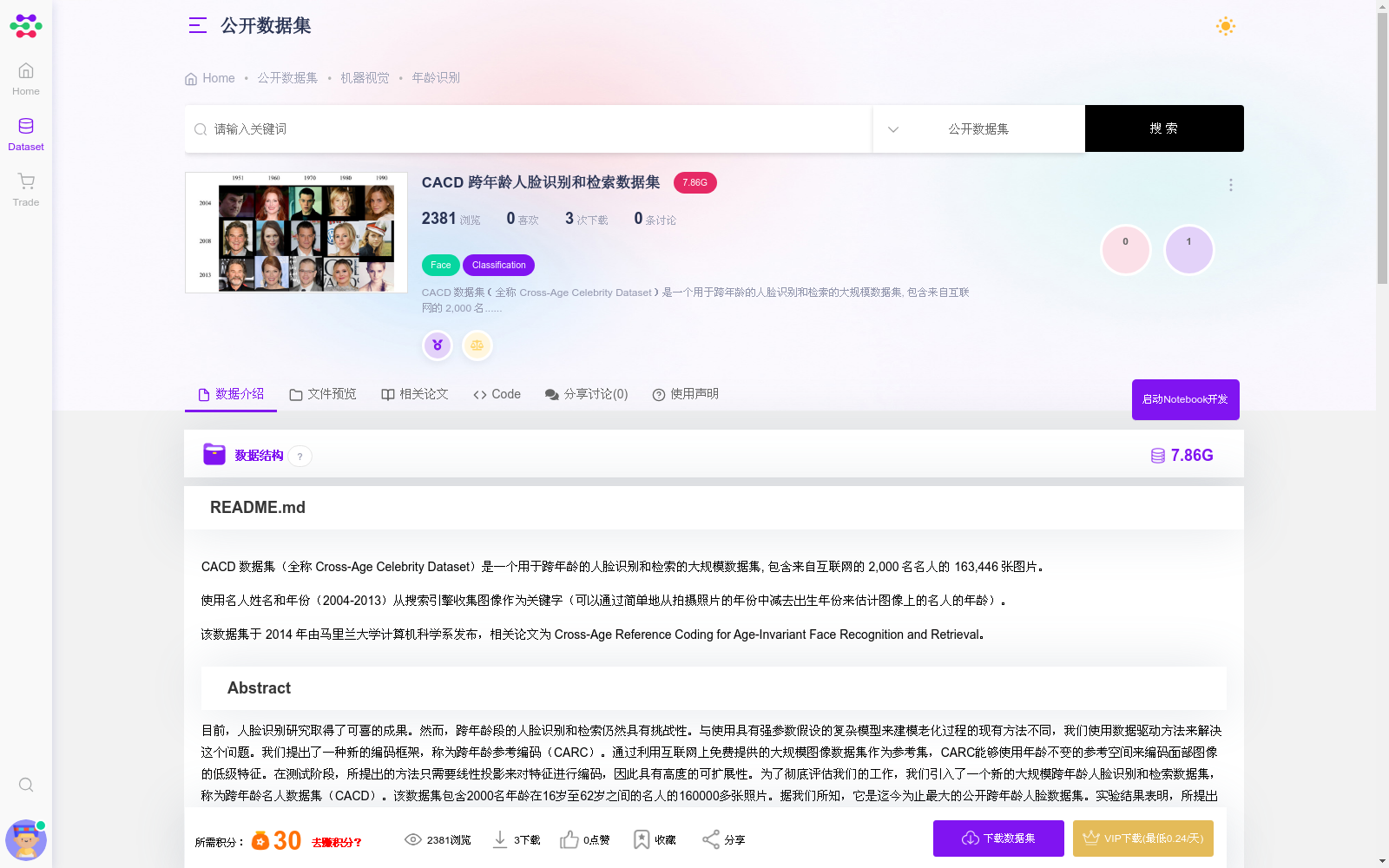This screenshot has height=868, width=1389.
Task: Click the search magnifier in sidebar bottom
Action: pos(26,785)
